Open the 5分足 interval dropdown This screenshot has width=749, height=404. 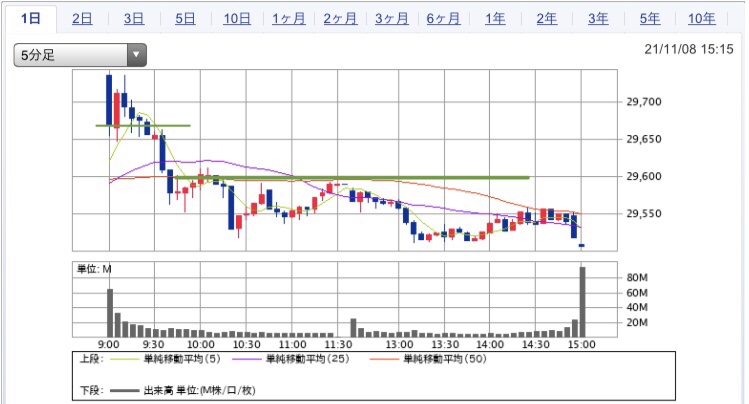[x=80, y=55]
